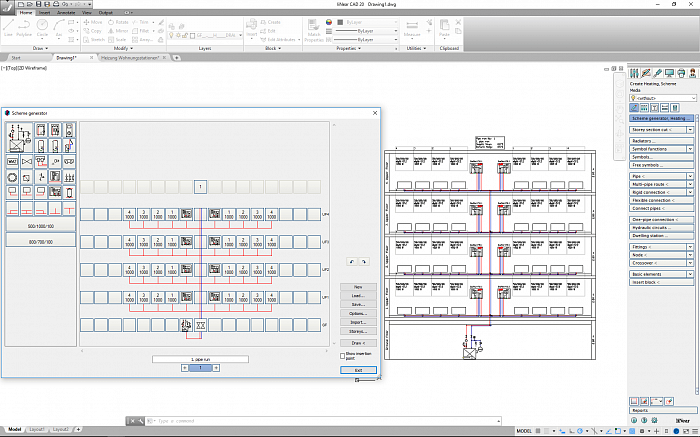Screen dimensions: 700x437
Task: Open the Storeys... dialog
Action: click(x=358, y=331)
